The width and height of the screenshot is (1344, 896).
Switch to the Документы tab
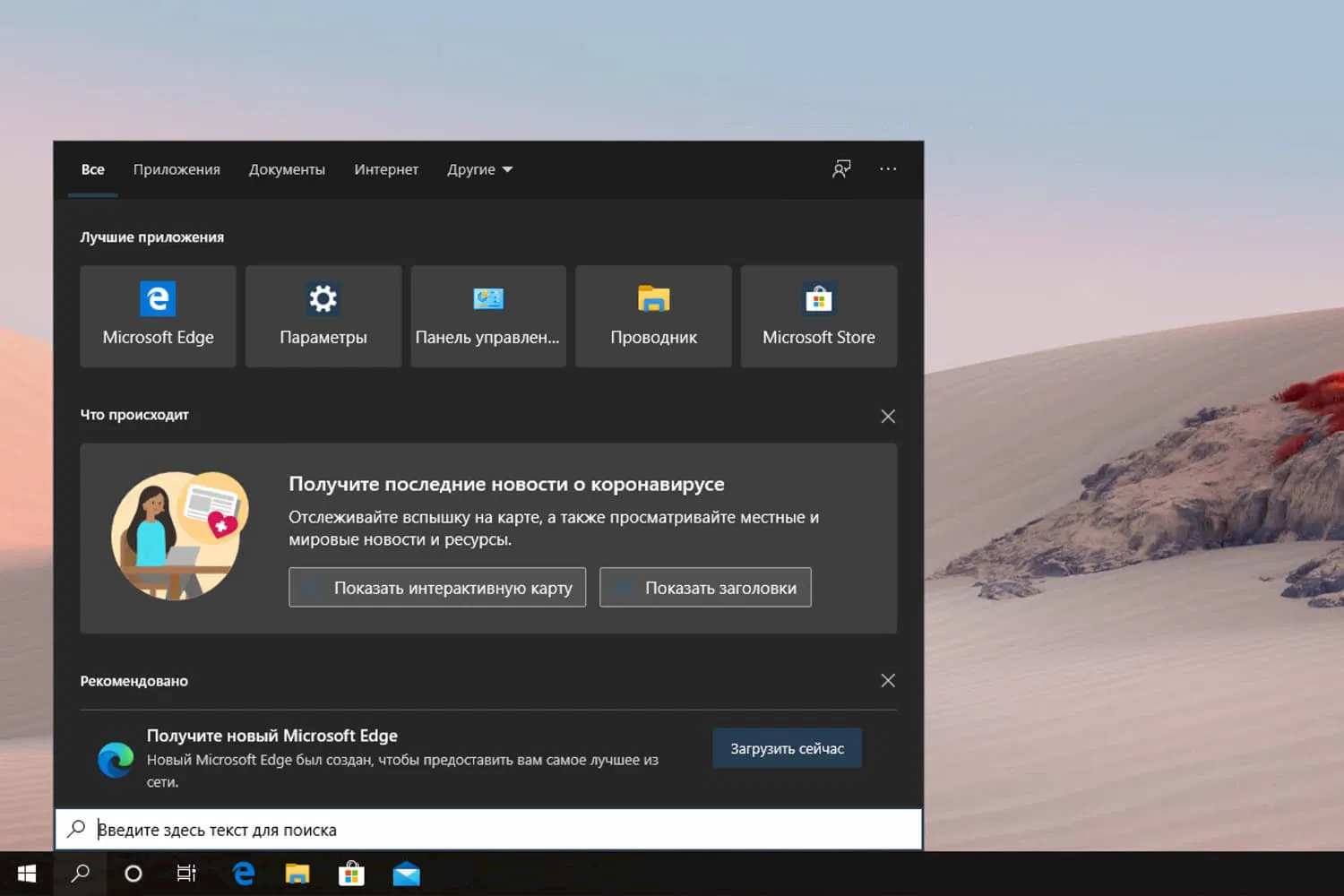tap(287, 169)
